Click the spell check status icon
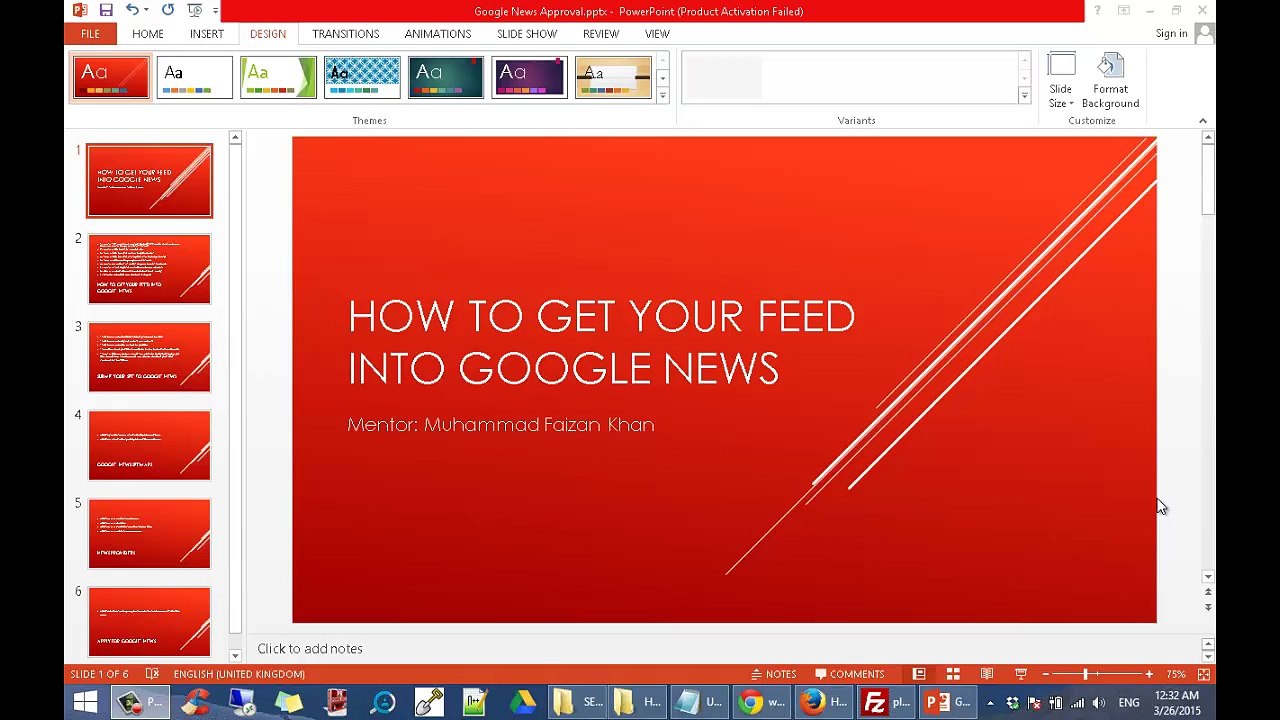Image resolution: width=1280 pixels, height=720 pixels. pos(152,674)
